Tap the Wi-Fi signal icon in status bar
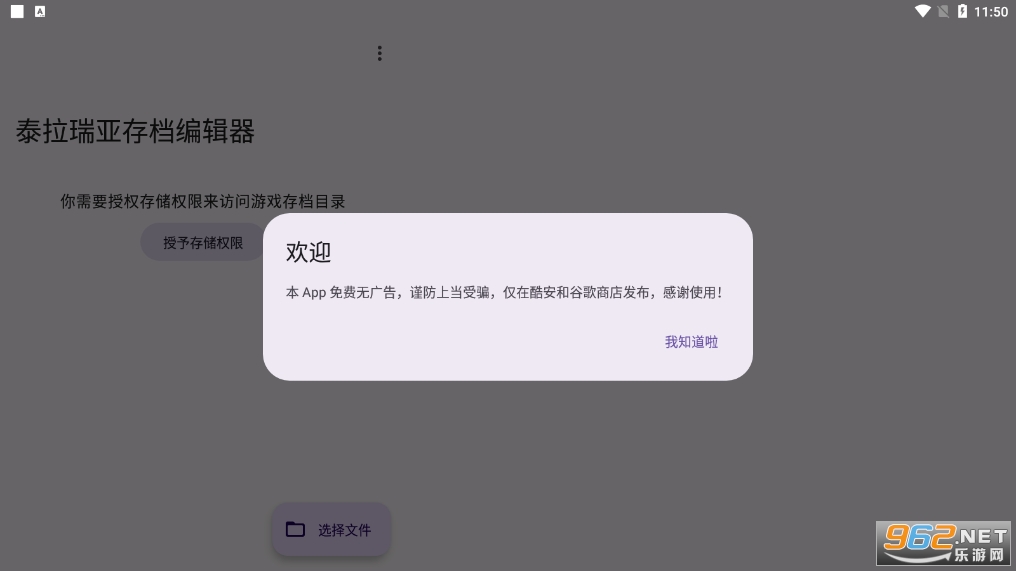This screenshot has height=571, width=1016. pyautogui.click(x=923, y=11)
